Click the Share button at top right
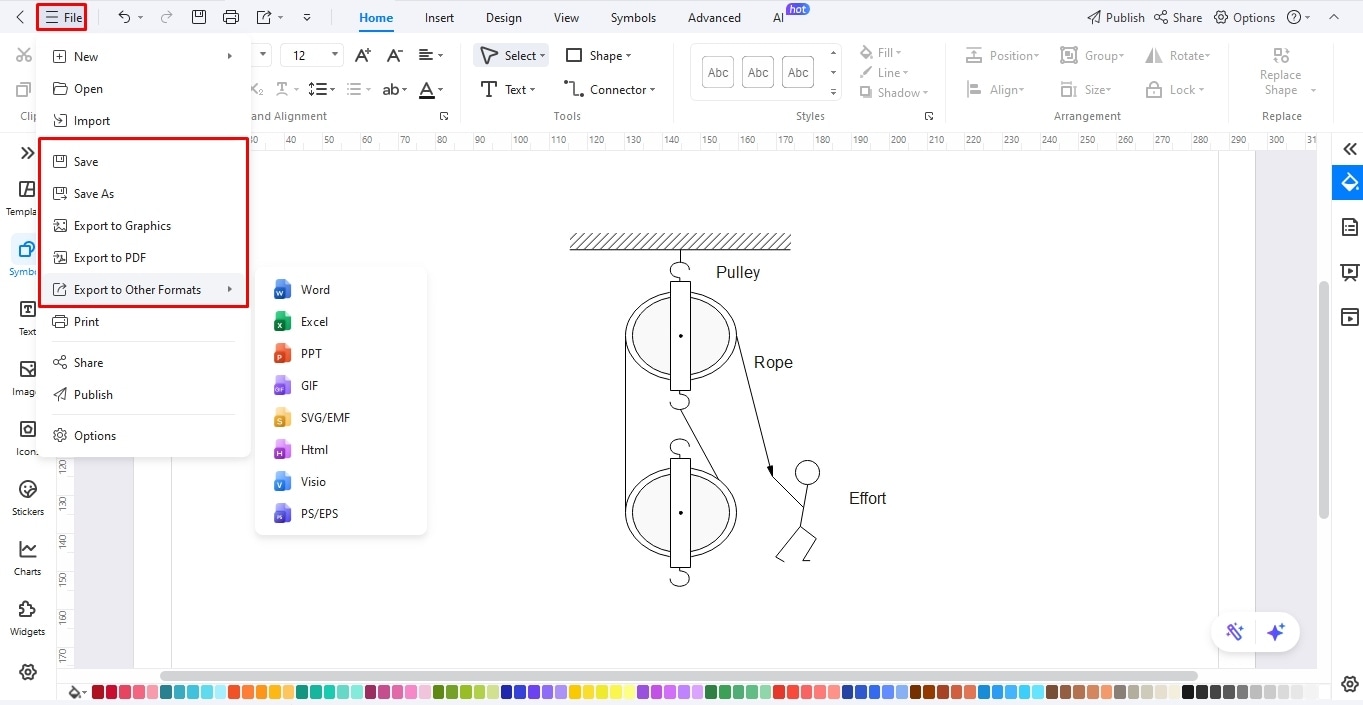 pos(1178,17)
